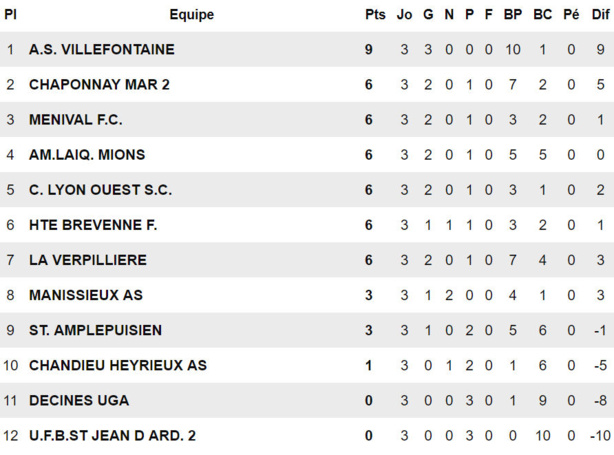The image size is (614, 455).
Task: Select C. LYON OUEST S.C. entry
Action: 100,190
